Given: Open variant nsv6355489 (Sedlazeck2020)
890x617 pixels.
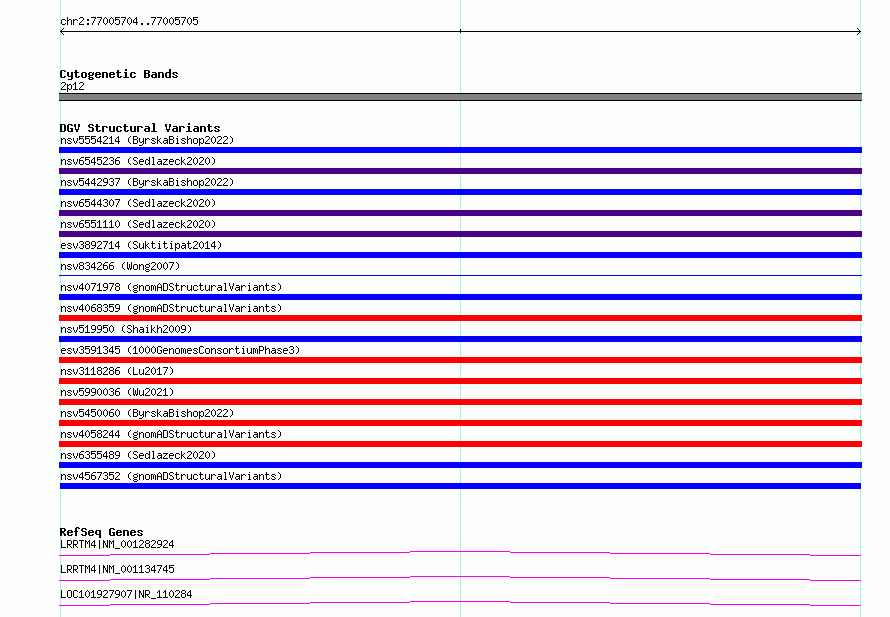Looking at the screenshot, I should point(138,455).
